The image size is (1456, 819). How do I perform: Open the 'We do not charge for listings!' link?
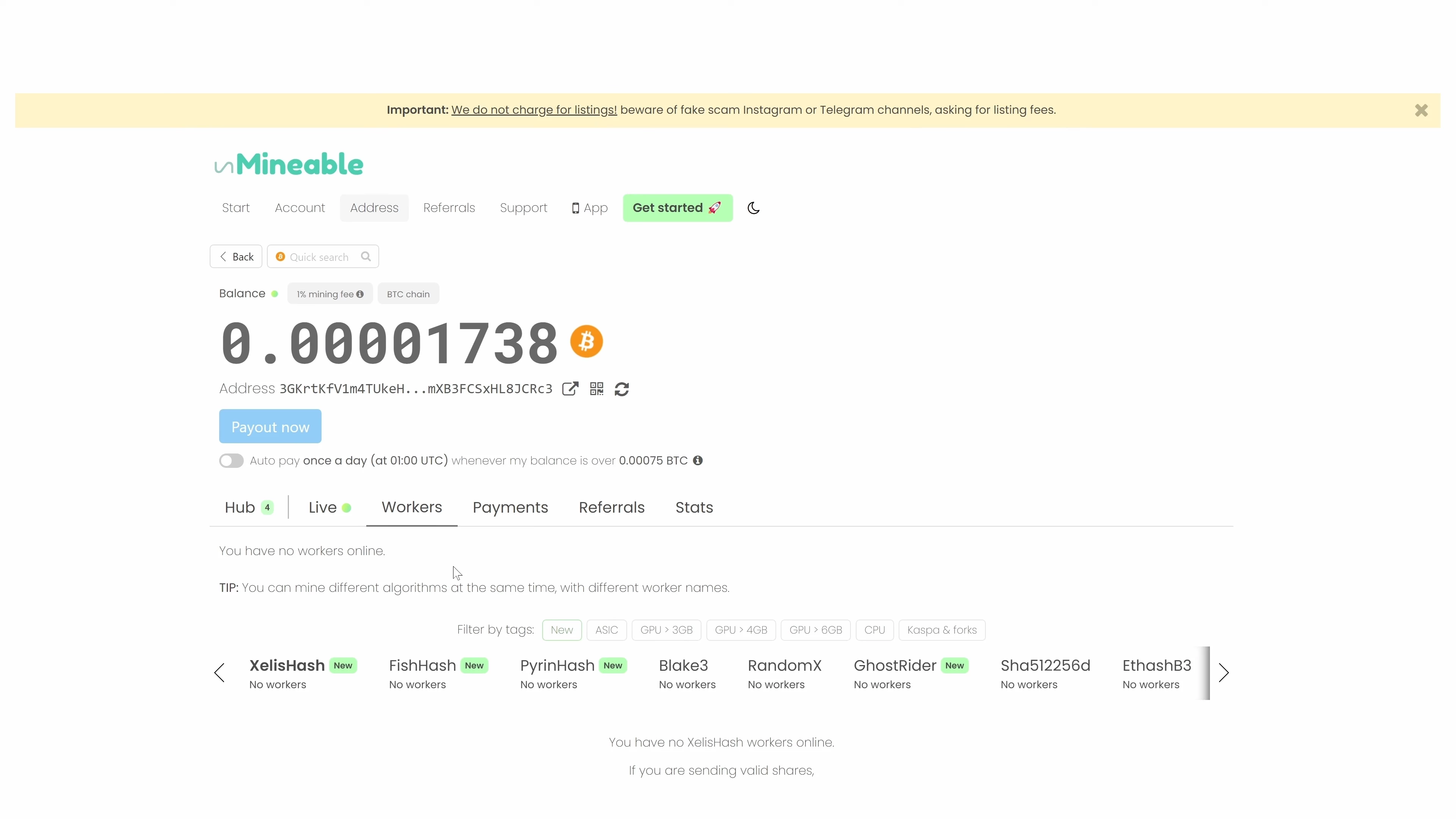(533, 110)
